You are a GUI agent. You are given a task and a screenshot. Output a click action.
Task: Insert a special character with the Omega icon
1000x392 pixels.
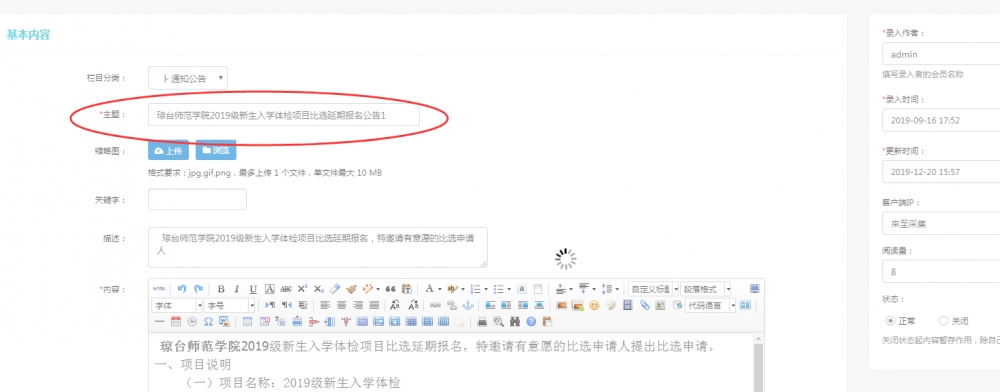pos(208,321)
